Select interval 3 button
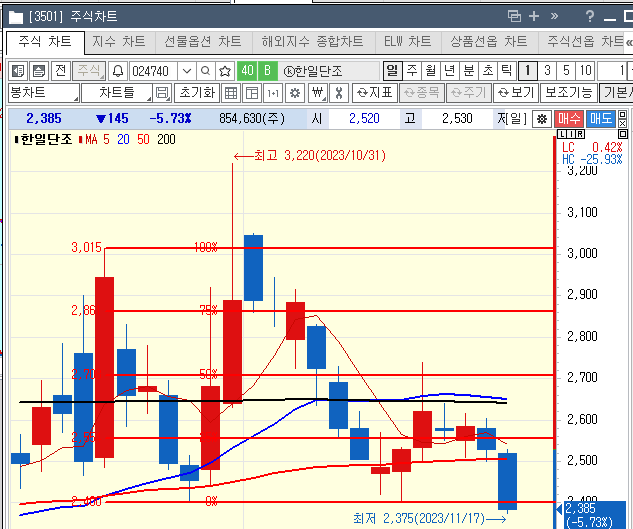This screenshot has width=633, height=529. [547, 71]
